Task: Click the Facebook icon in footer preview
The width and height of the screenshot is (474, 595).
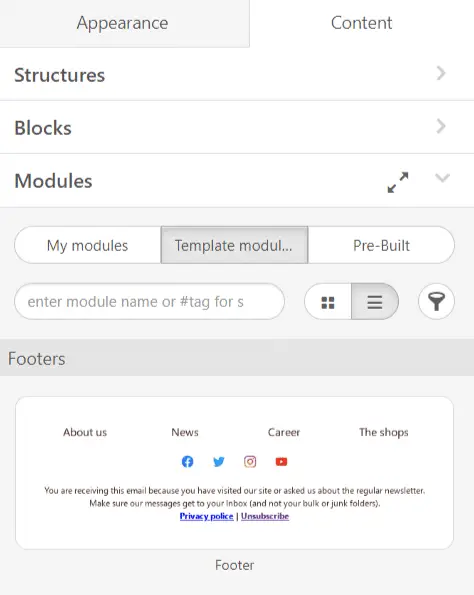Action: click(x=187, y=461)
